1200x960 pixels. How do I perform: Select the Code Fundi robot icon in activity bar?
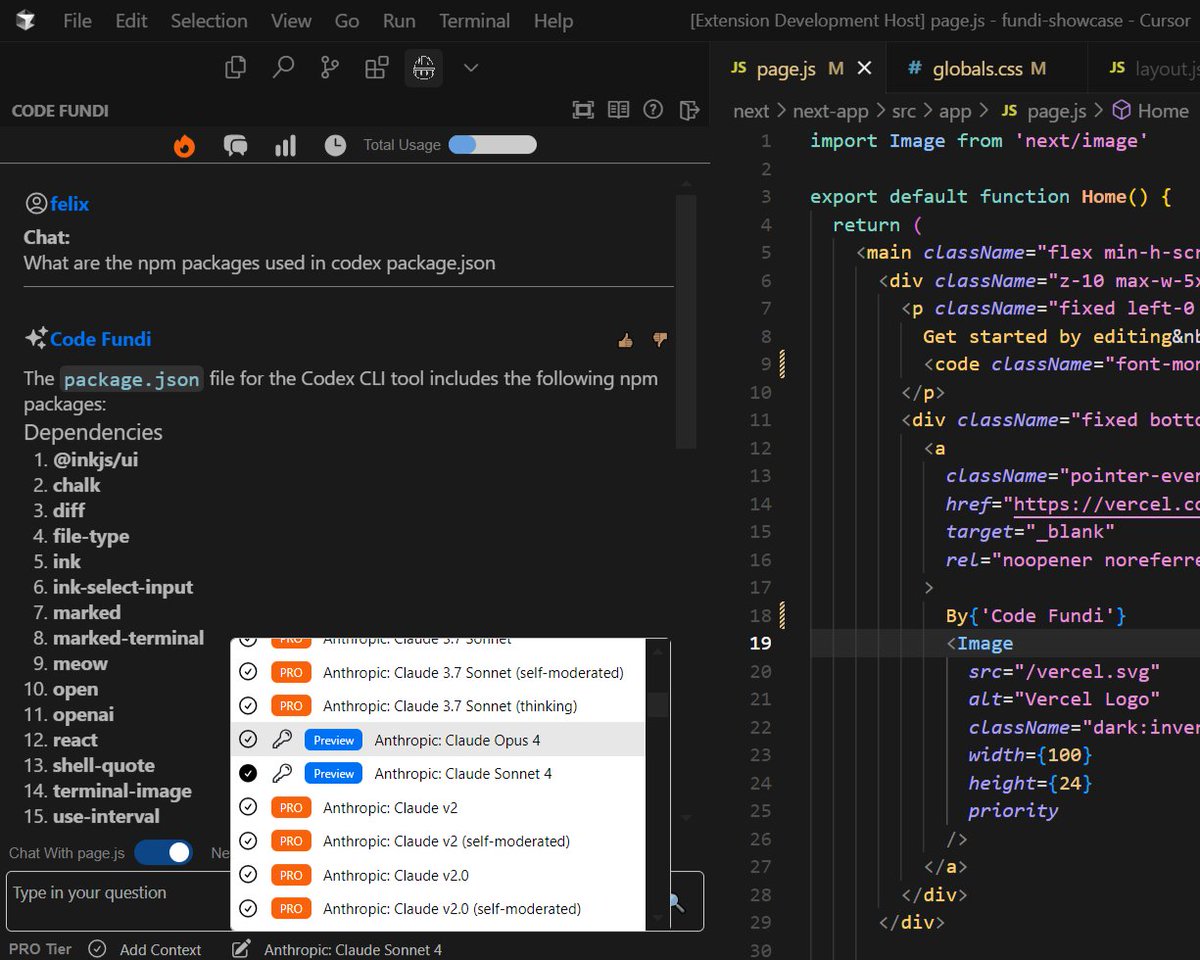click(423, 67)
